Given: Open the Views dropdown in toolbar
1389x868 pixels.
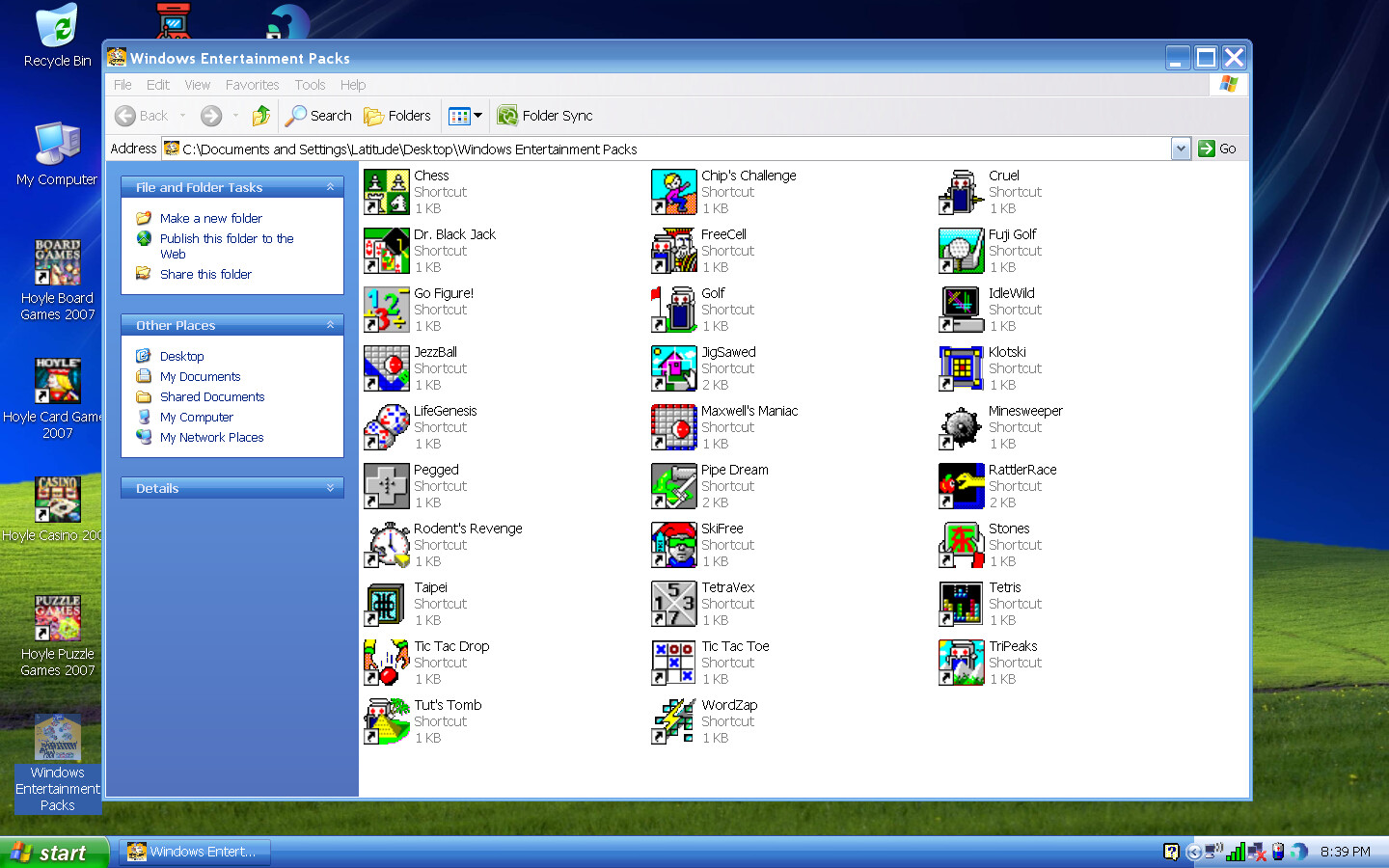Looking at the screenshot, I should point(466,116).
